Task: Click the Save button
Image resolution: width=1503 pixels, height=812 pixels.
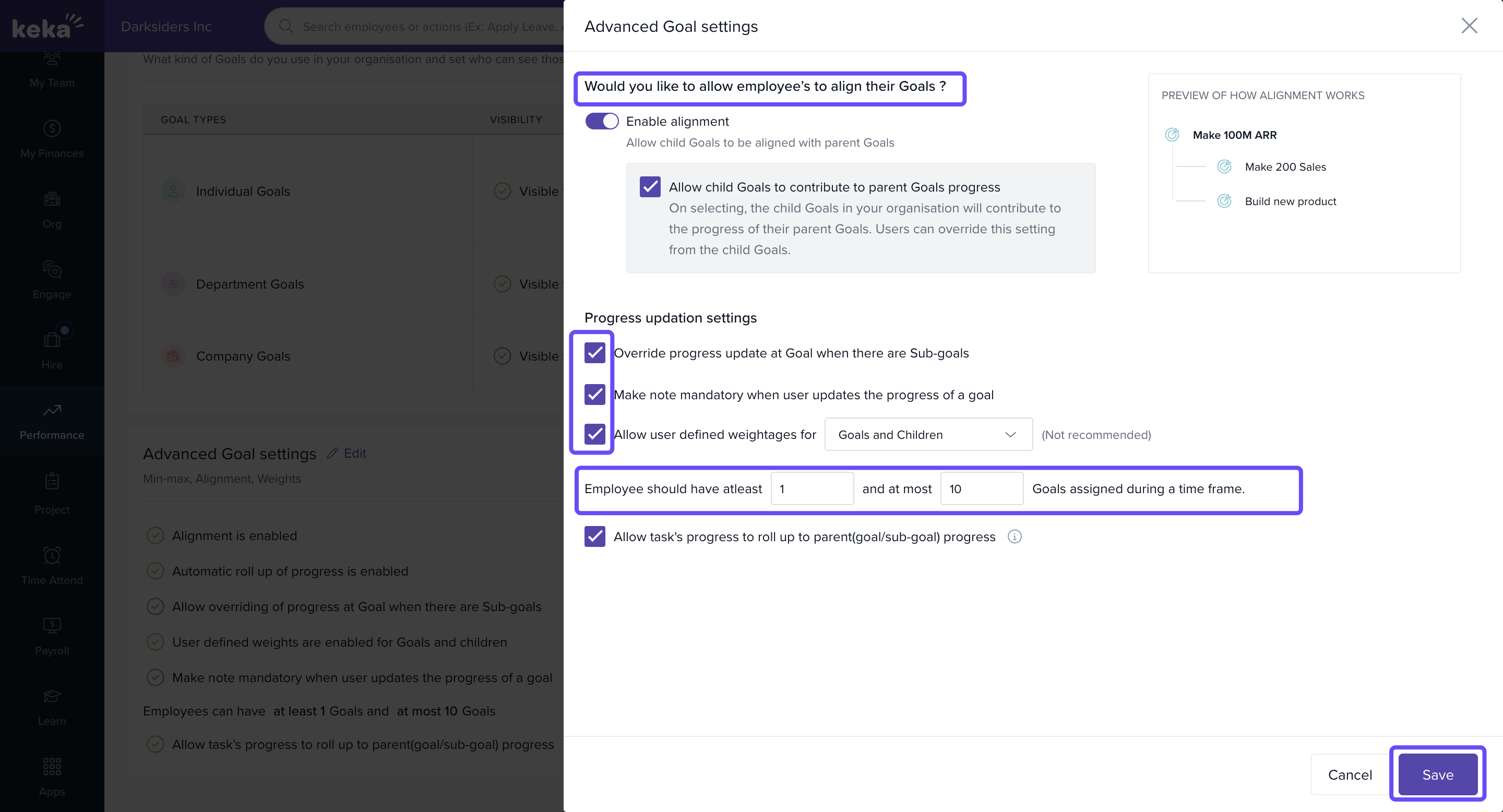Action: [1438, 774]
